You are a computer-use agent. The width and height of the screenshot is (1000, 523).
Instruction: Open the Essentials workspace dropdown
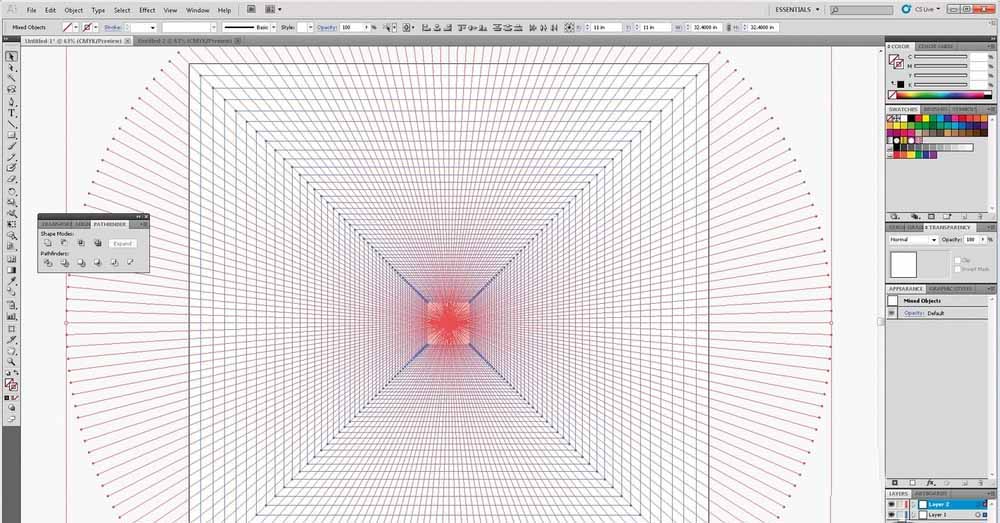pos(797,10)
